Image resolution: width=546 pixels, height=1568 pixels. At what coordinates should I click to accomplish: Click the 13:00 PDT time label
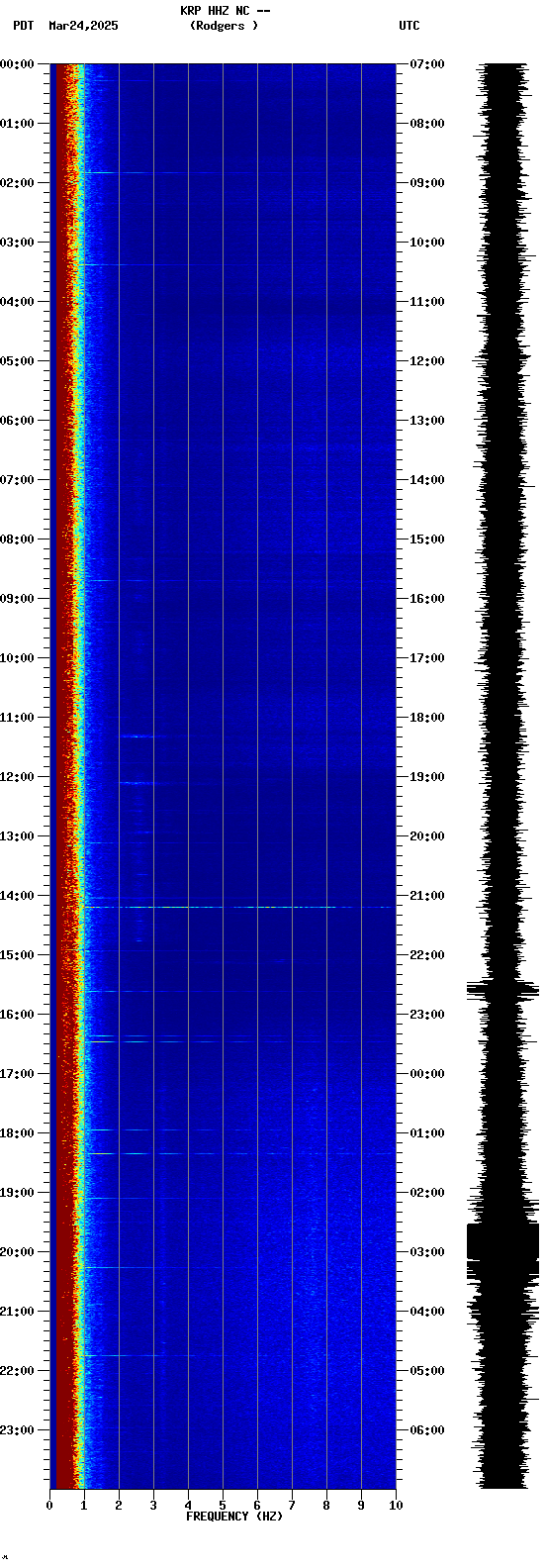[18, 836]
